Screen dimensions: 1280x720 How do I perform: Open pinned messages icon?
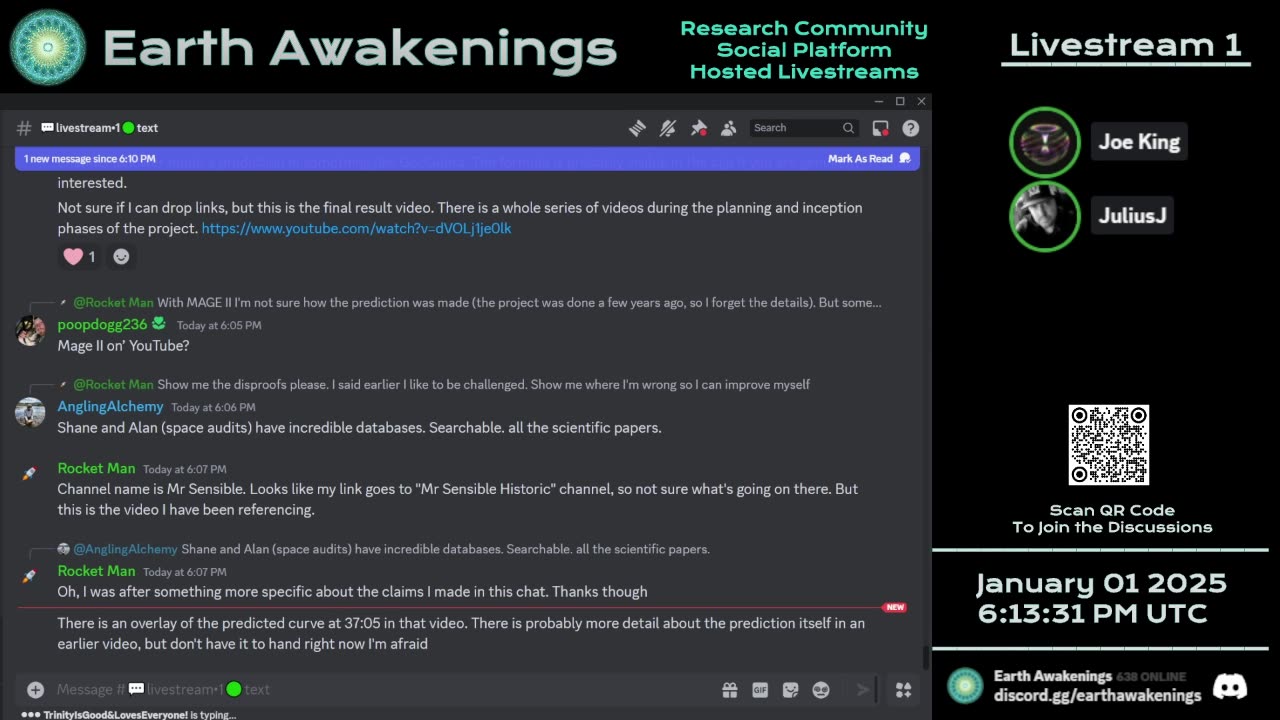pyautogui.click(x=699, y=128)
